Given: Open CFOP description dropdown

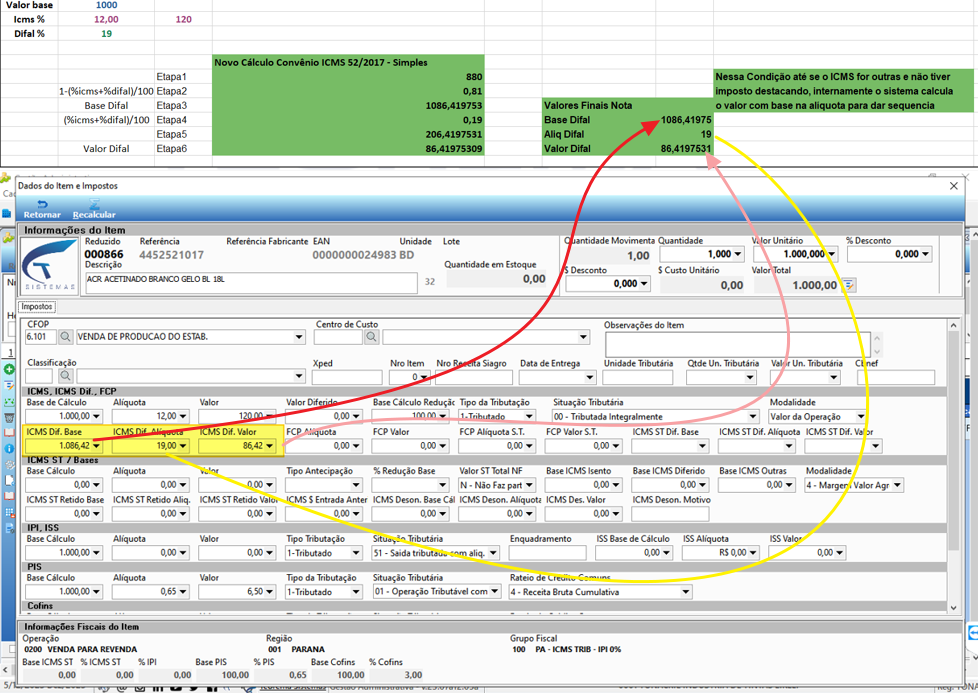Looking at the screenshot, I should [299, 337].
